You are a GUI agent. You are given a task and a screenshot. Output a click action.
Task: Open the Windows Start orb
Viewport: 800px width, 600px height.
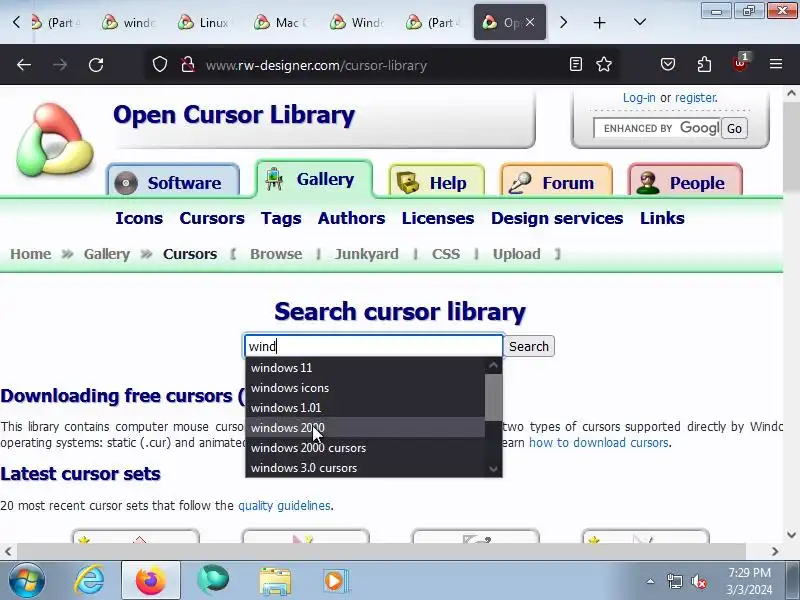[27, 581]
